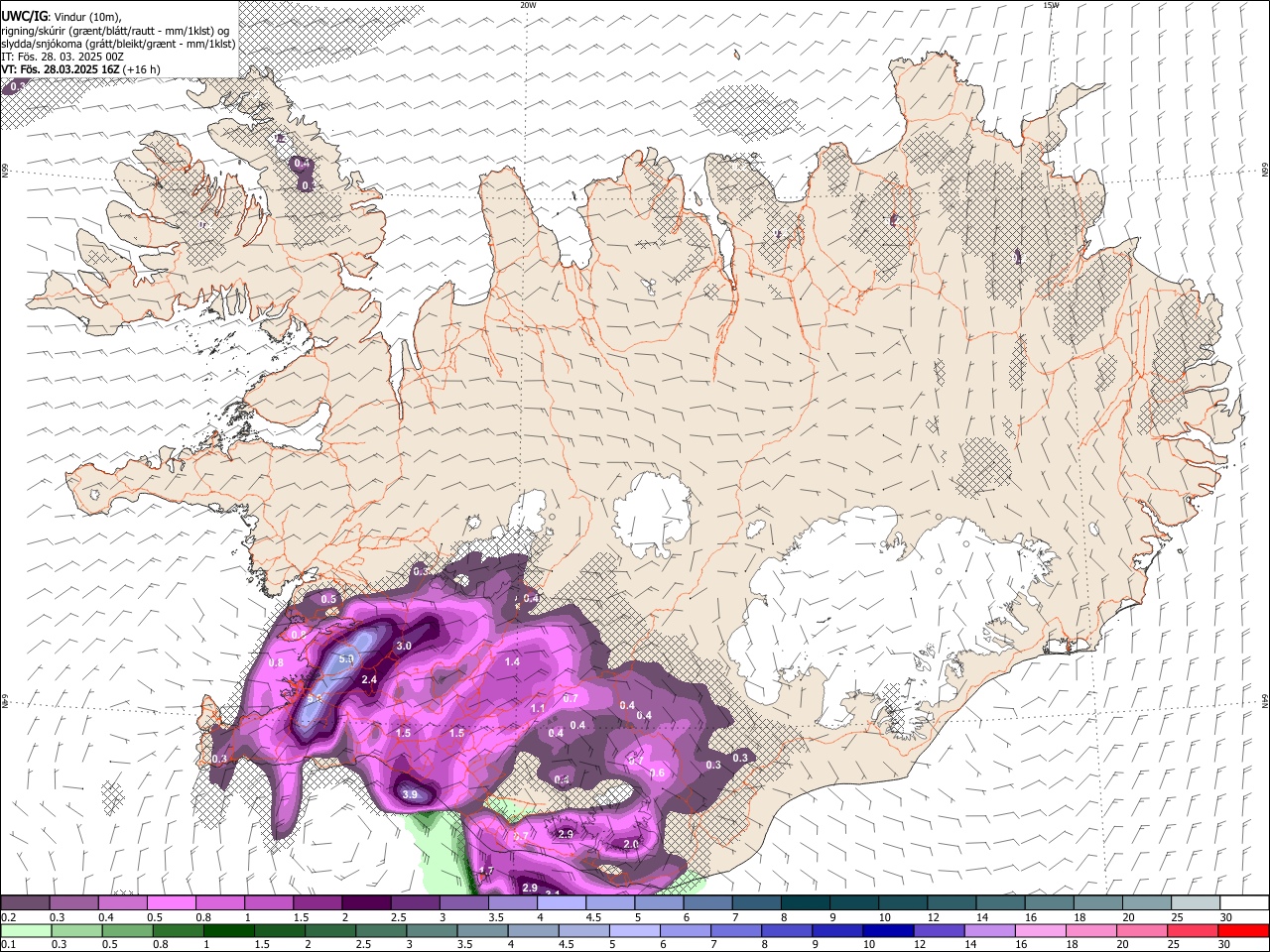The height and width of the screenshot is (952, 1270).
Task: Select the swatch above lower-row label 6
Action: [x=685, y=931]
